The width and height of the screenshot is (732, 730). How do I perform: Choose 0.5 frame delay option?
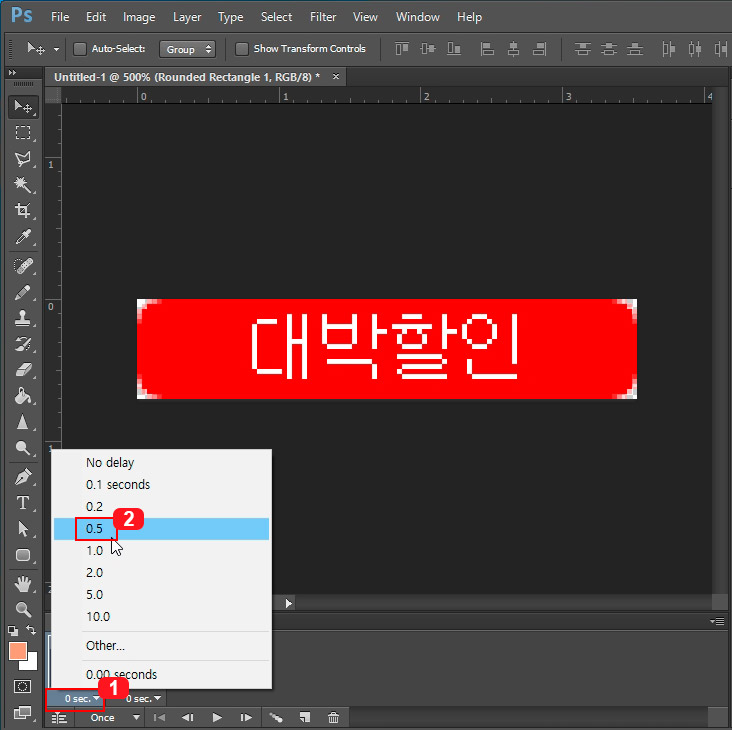(161, 529)
